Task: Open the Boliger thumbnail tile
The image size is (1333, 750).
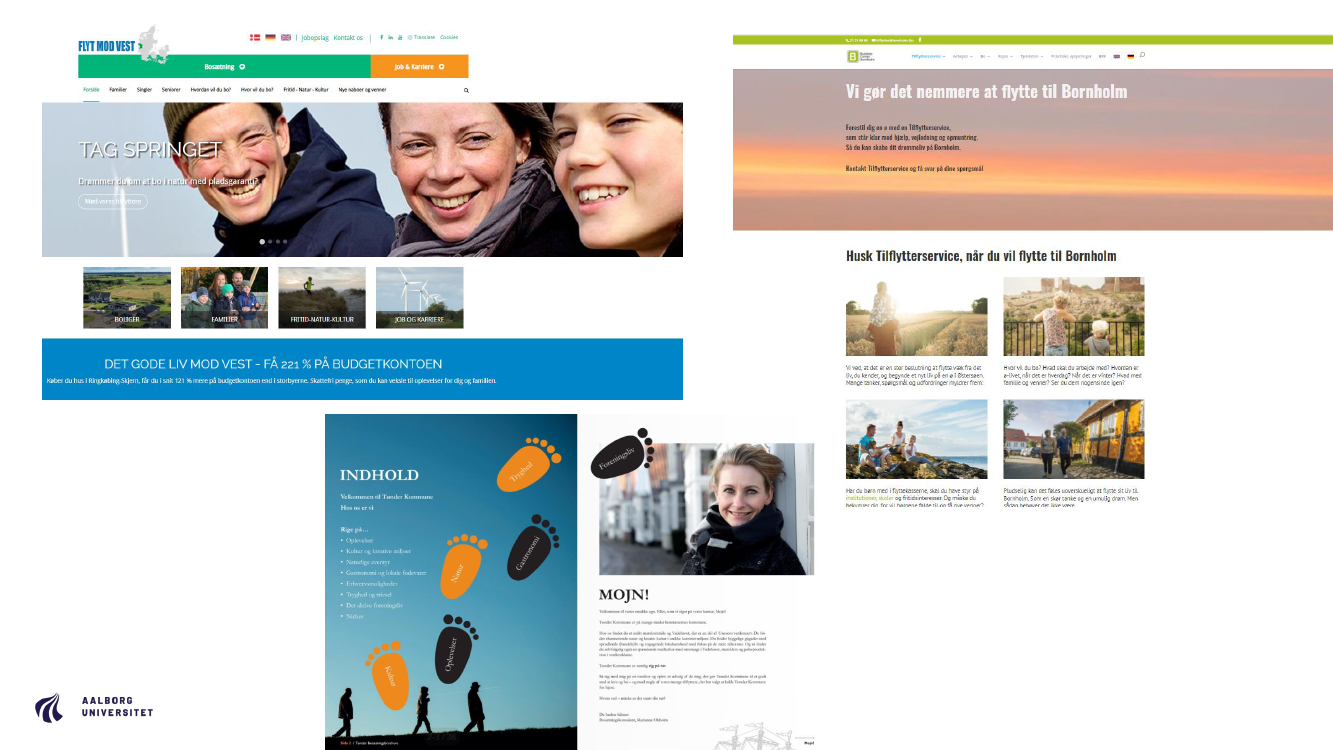Action: pos(126,298)
